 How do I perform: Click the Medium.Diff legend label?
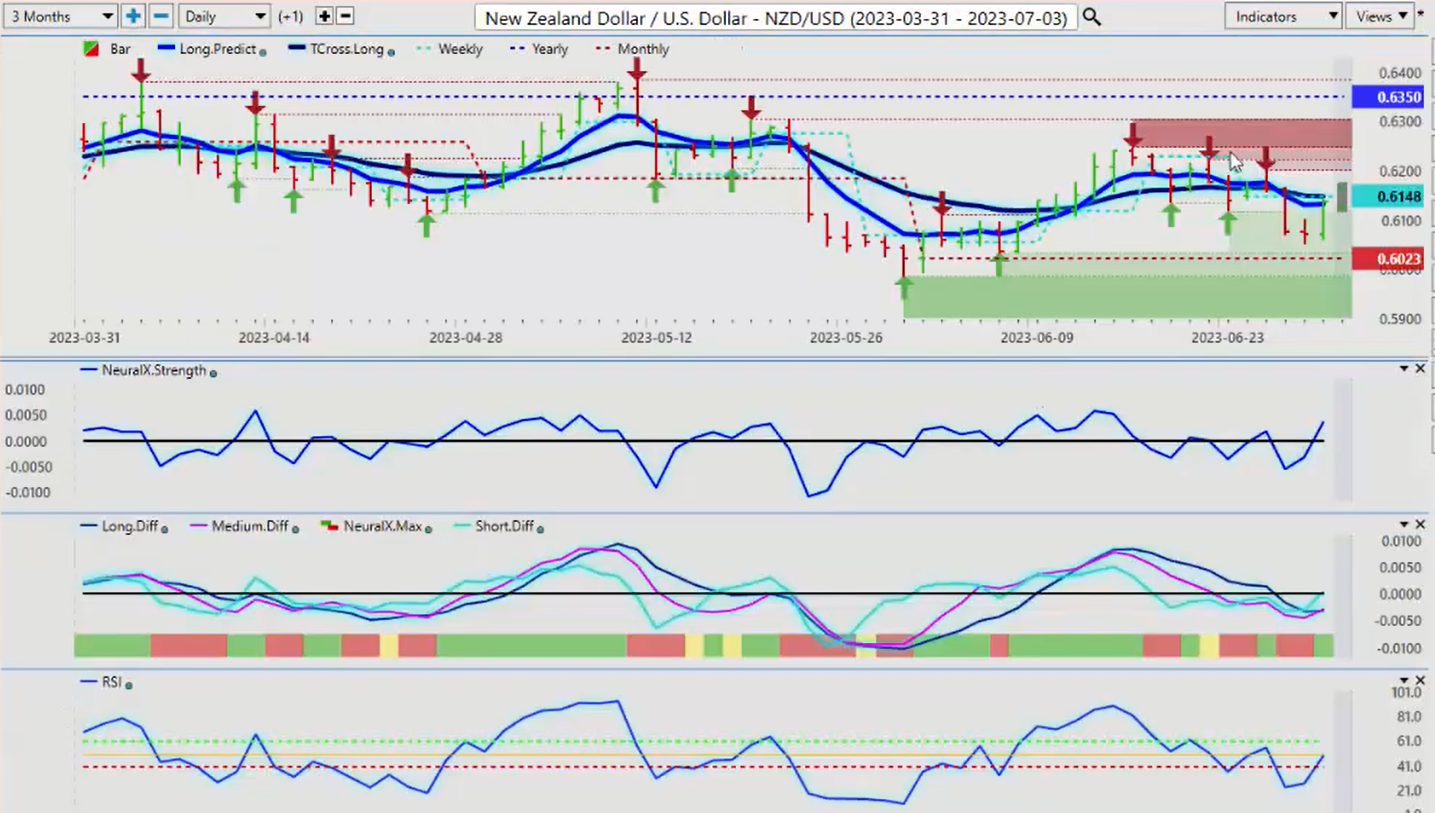click(250, 526)
